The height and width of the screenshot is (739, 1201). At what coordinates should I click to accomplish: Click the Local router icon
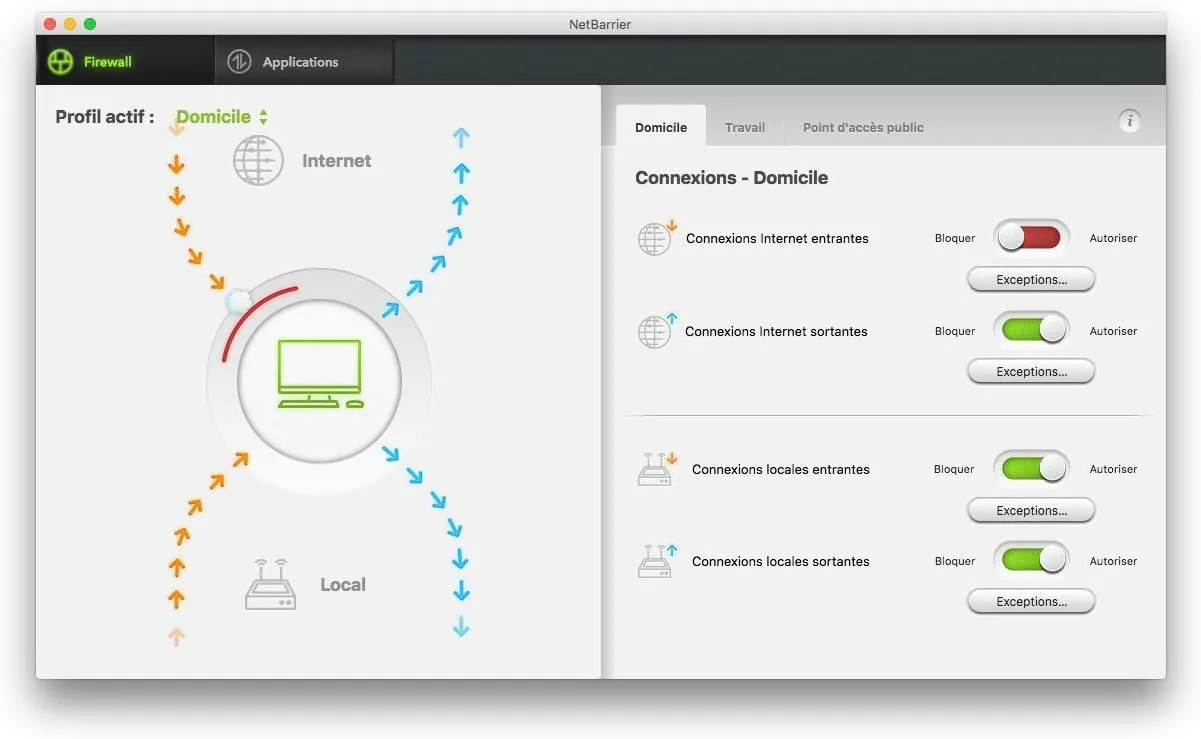(268, 584)
